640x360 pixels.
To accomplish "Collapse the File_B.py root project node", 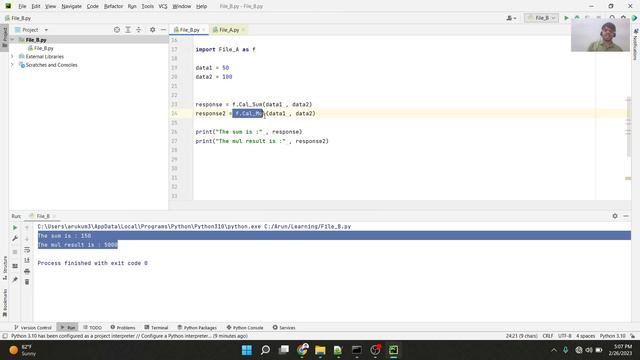I will click(13, 40).
